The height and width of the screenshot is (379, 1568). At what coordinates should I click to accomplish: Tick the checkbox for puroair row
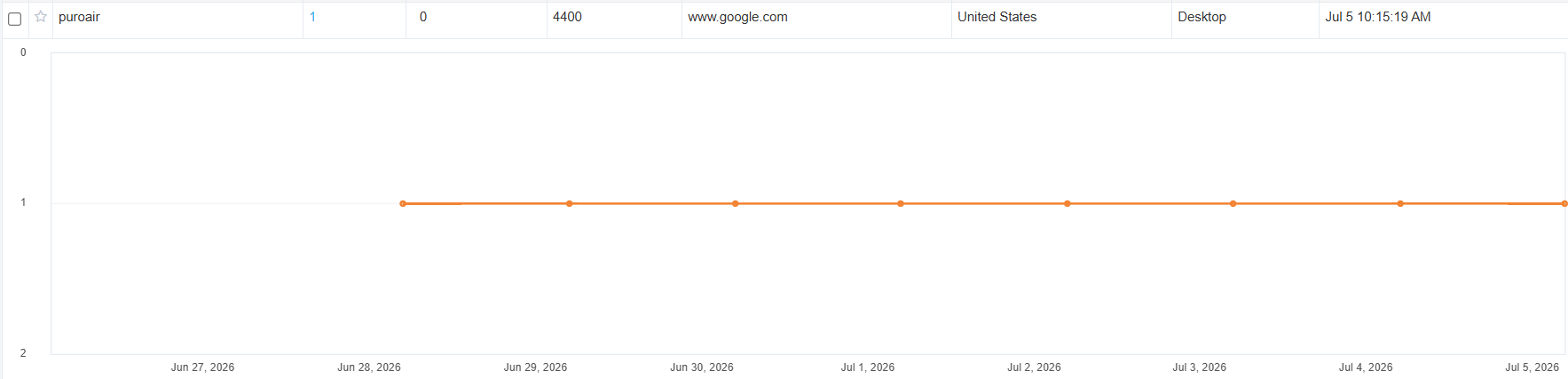(x=14, y=19)
